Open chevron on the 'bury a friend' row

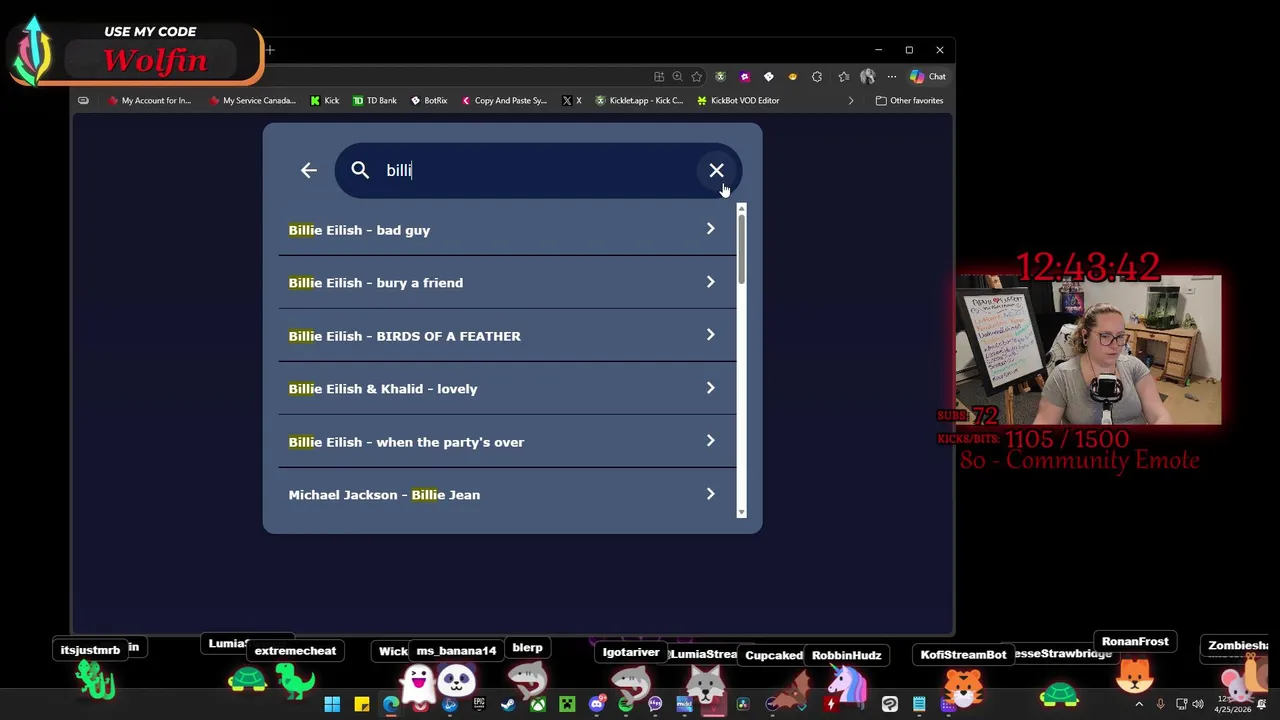coord(710,282)
